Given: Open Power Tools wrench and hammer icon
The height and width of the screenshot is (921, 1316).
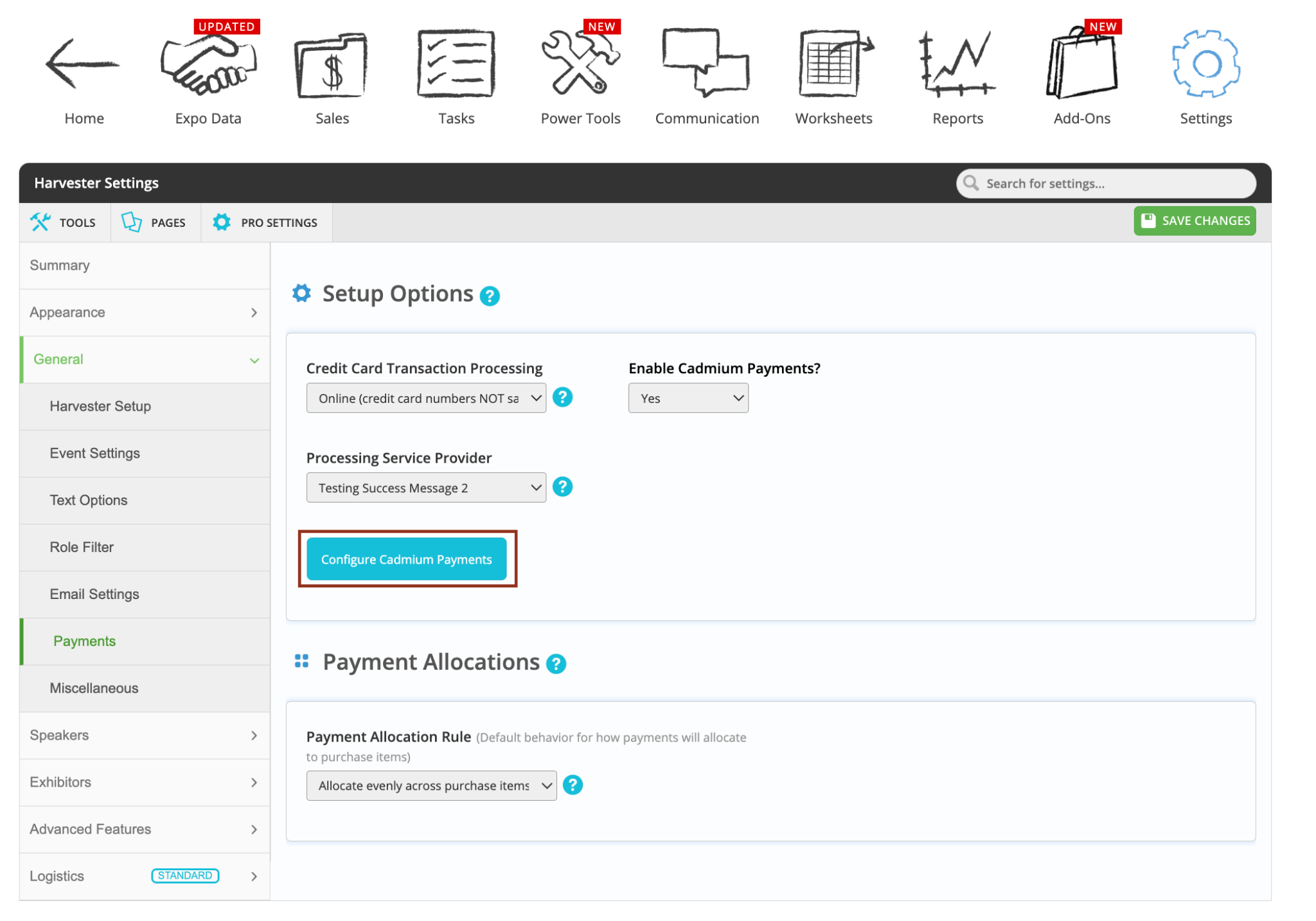Looking at the screenshot, I should pos(580,64).
